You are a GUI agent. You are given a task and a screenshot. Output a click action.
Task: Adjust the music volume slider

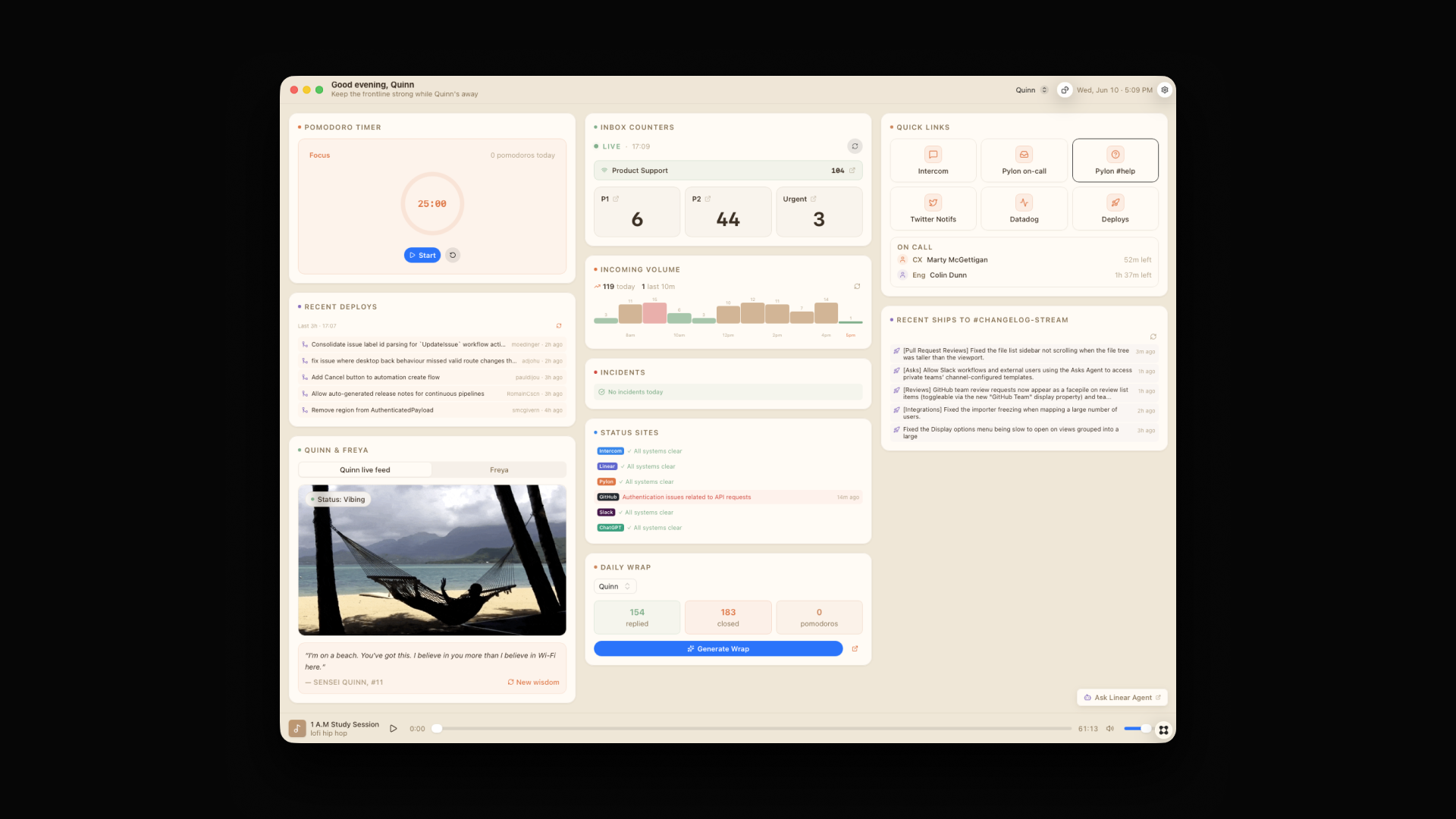click(1137, 729)
